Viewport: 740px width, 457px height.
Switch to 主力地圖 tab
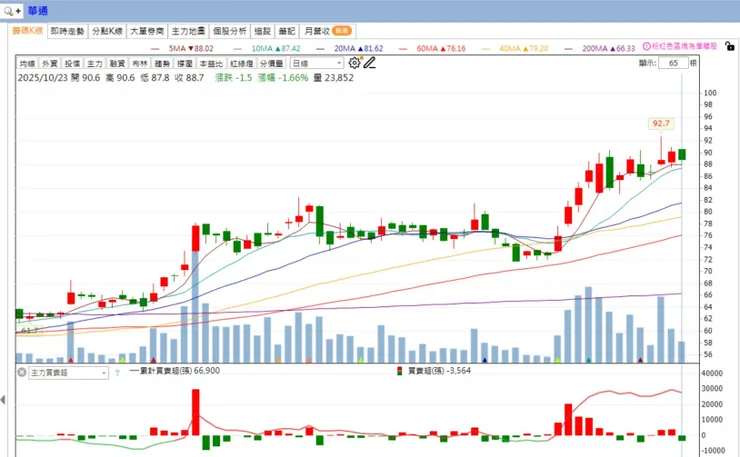pos(188,31)
